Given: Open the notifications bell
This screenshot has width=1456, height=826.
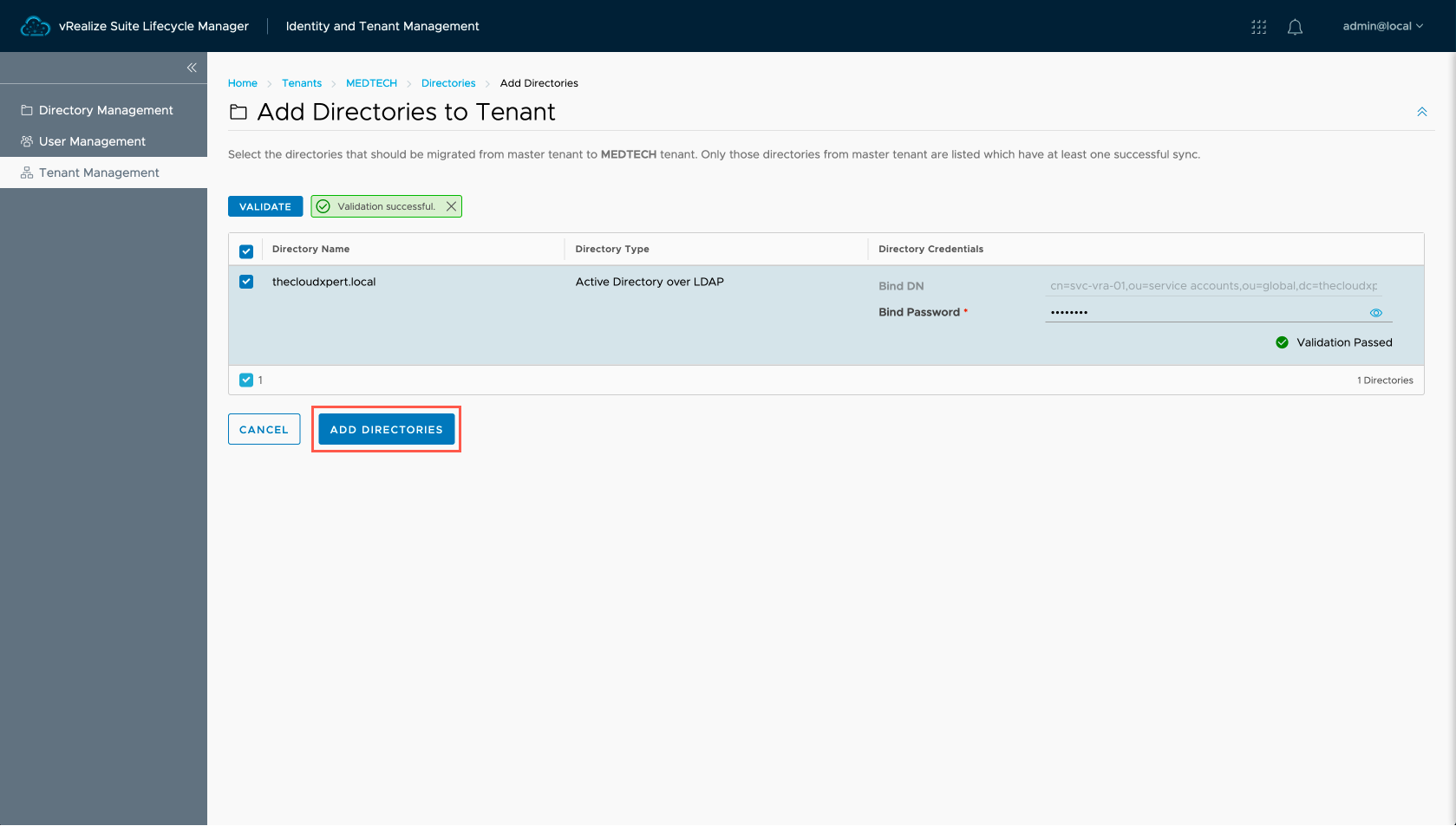Looking at the screenshot, I should pos(1295,27).
